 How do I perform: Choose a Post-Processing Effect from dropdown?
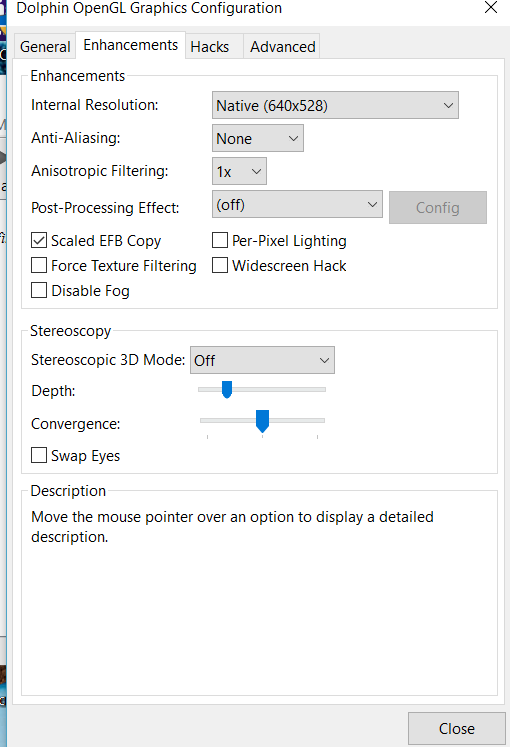click(x=297, y=204)
